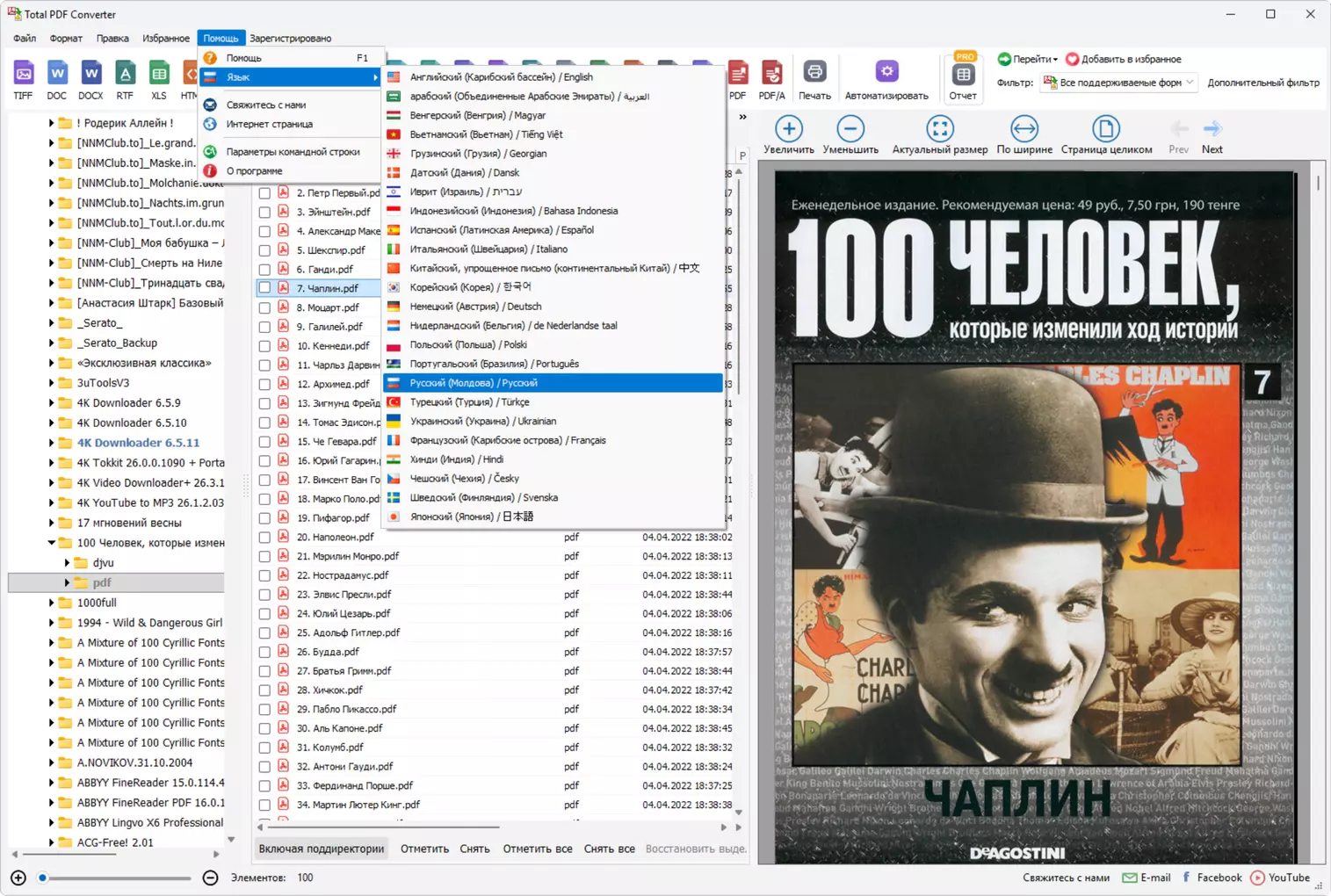Tick checkbox for 23. Элвис Пресли.pdf
Image resolution: width=1331 pixels, height=896 pixels.
(x=264, y=595)
